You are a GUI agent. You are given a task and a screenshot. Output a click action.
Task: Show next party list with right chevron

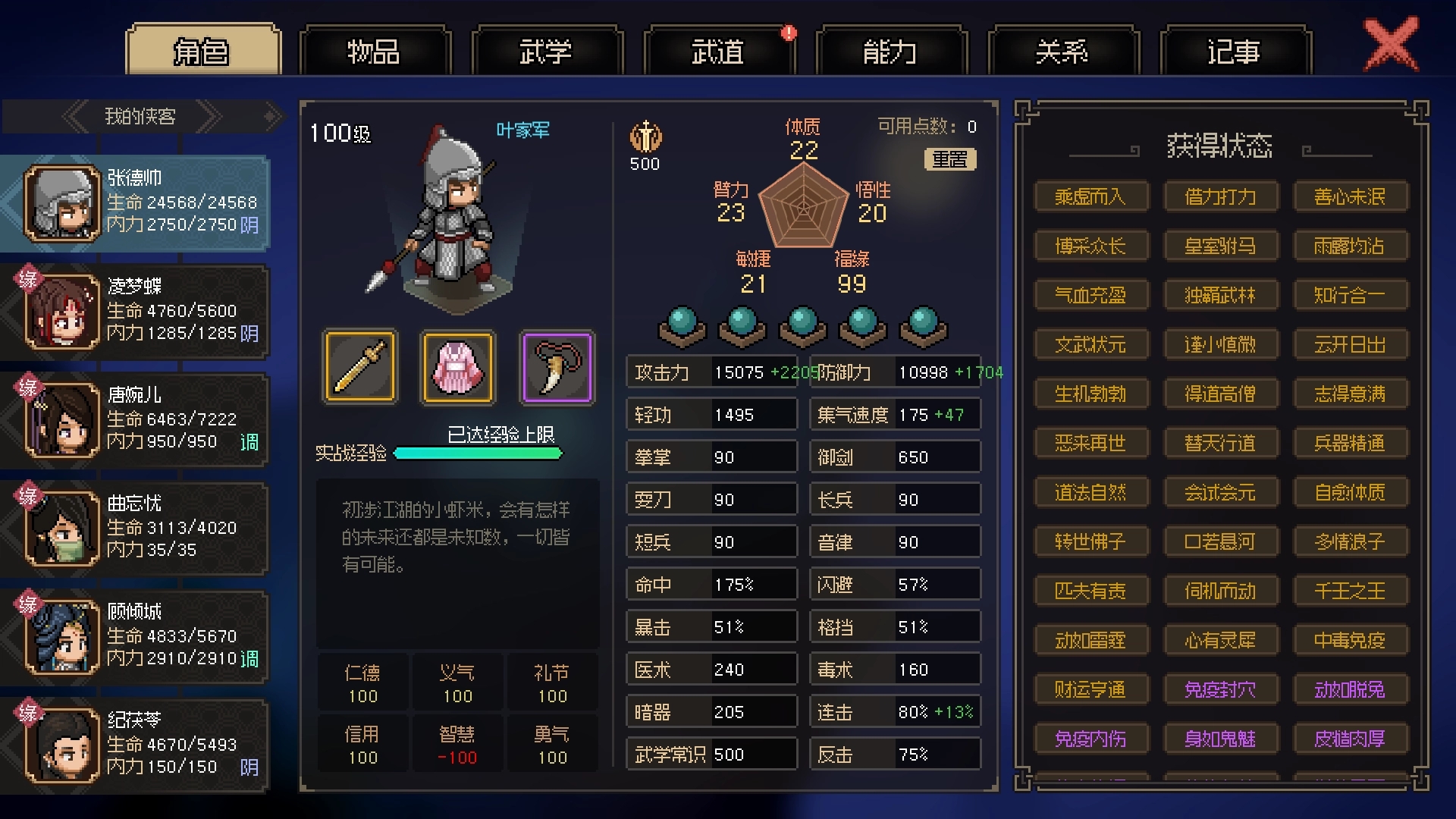point(209,116)
